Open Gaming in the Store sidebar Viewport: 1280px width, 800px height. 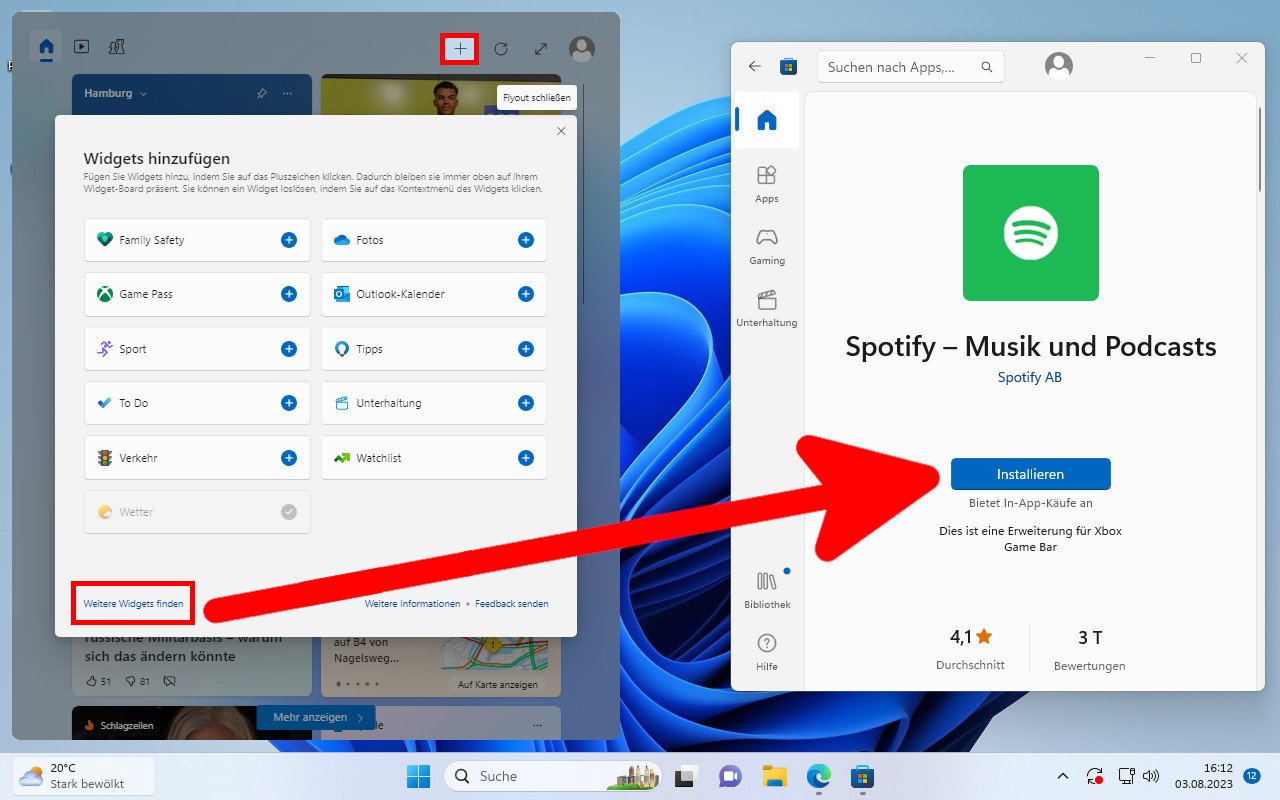[767, 246]
